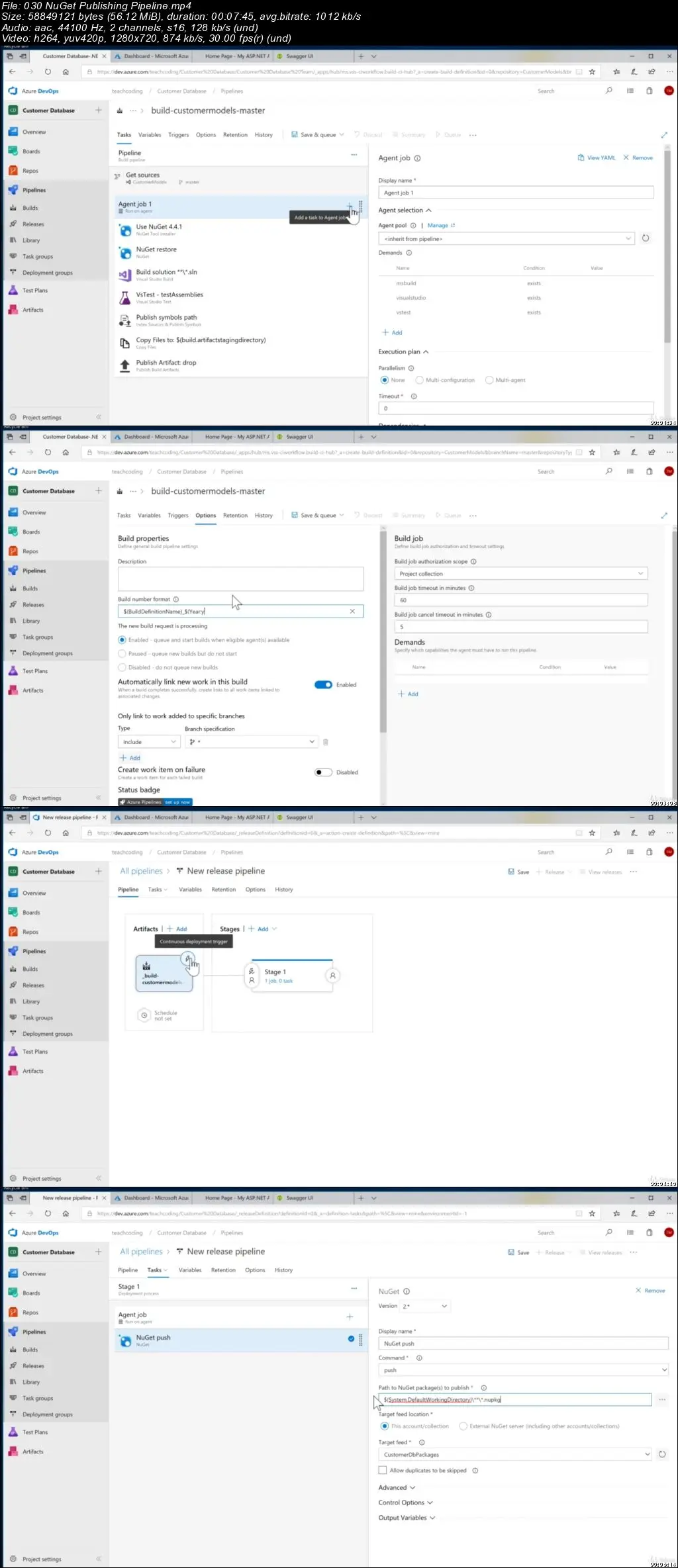The height and width of the screenshot is (1568, 678).
Task: Delete the branch filter with trash icon
Action: pos(326,742)
